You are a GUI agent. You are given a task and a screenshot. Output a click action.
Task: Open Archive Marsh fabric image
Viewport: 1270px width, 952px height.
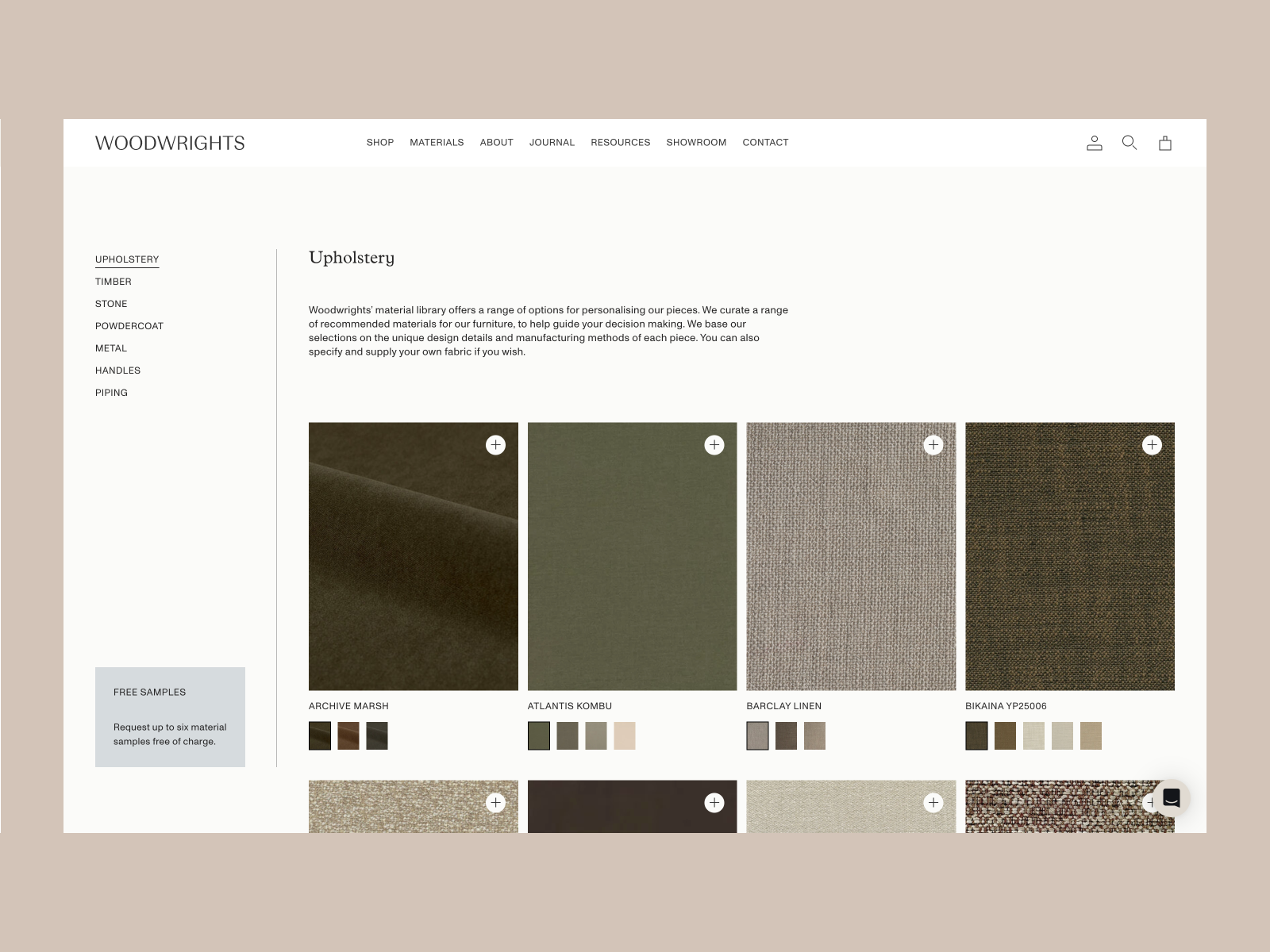[414, 556]
